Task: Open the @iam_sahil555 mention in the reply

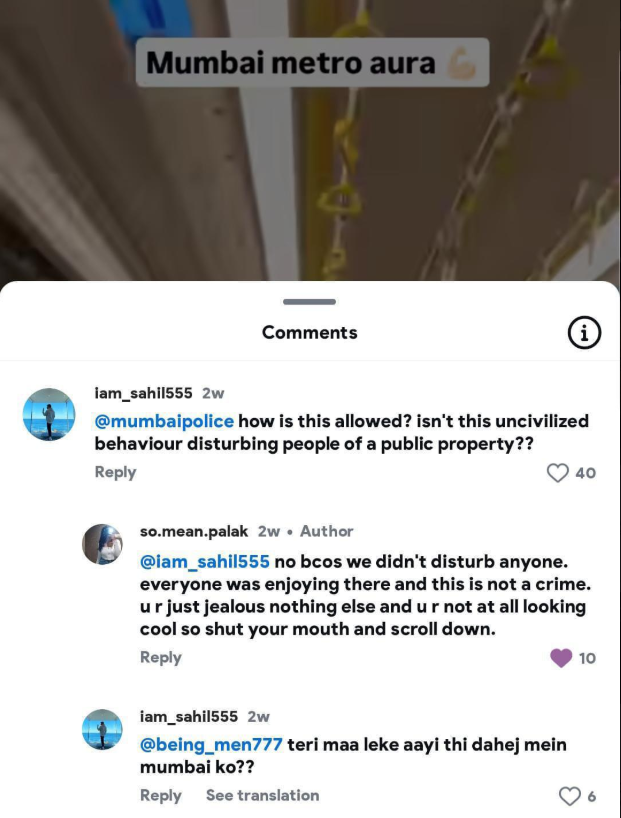Action: [205, 561]
